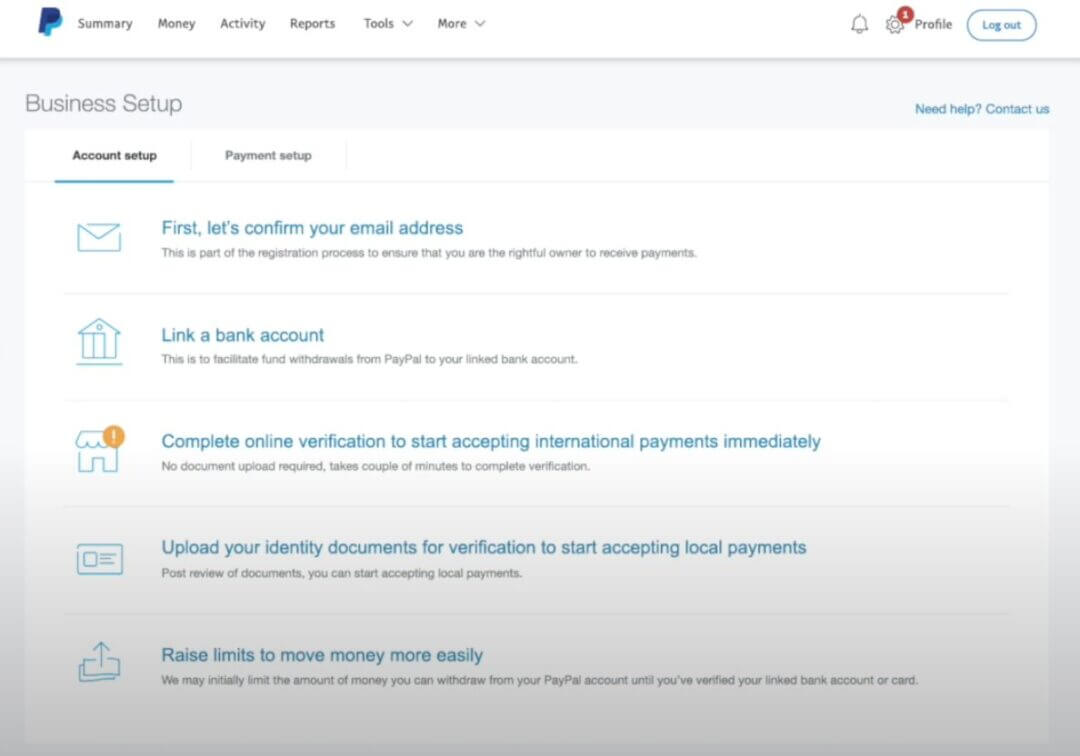Click the 'We may initially limit the amount' text
Image resolution: width=1080 pixels, height=756 pixels.
point(539,680)
